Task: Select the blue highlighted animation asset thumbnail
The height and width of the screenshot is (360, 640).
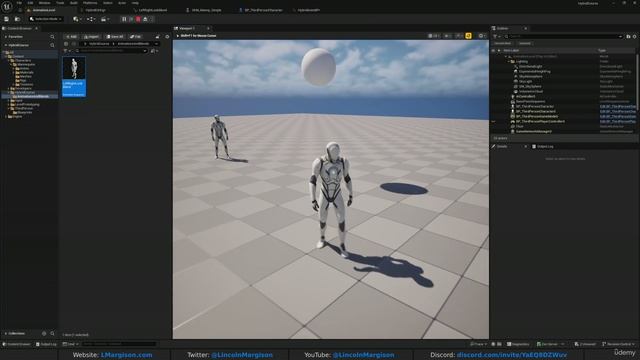Action: pyautogui.click(x=74, y=76)
